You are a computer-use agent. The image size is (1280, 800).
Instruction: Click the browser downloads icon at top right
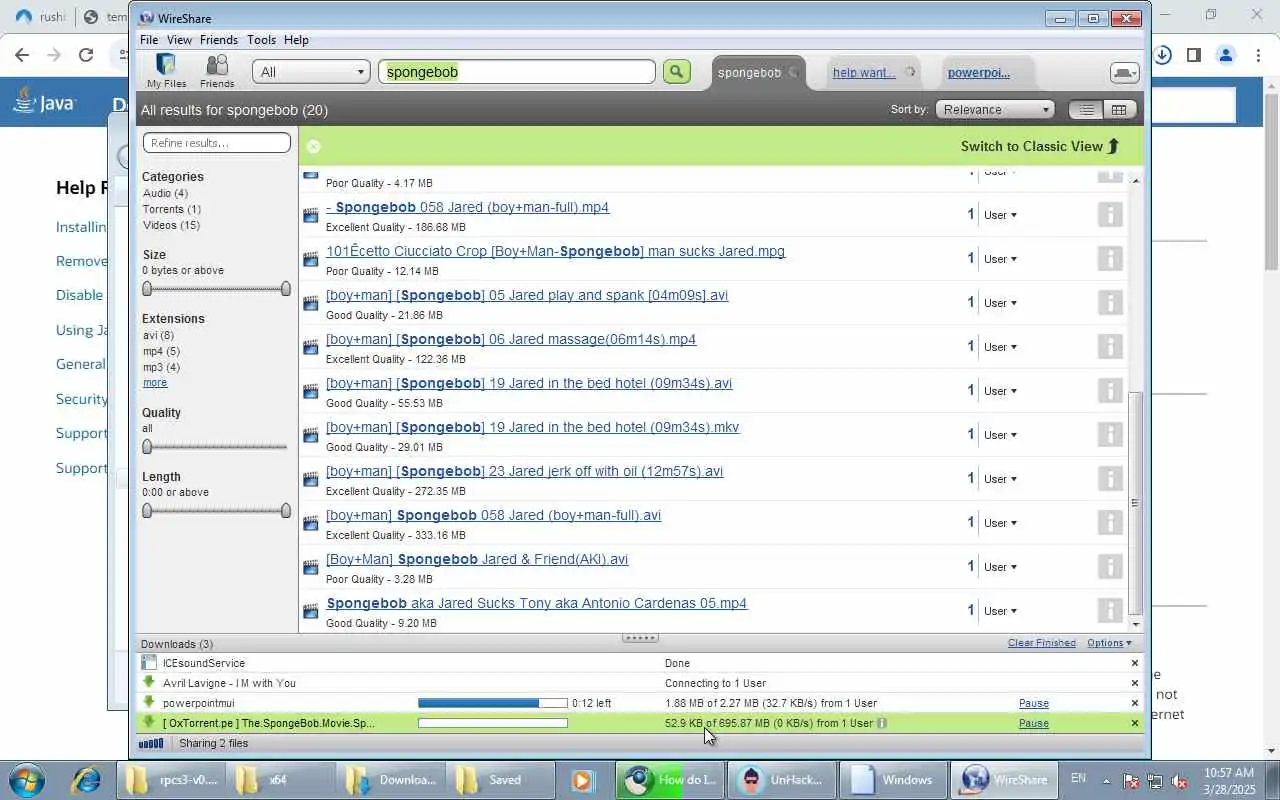1162,55
